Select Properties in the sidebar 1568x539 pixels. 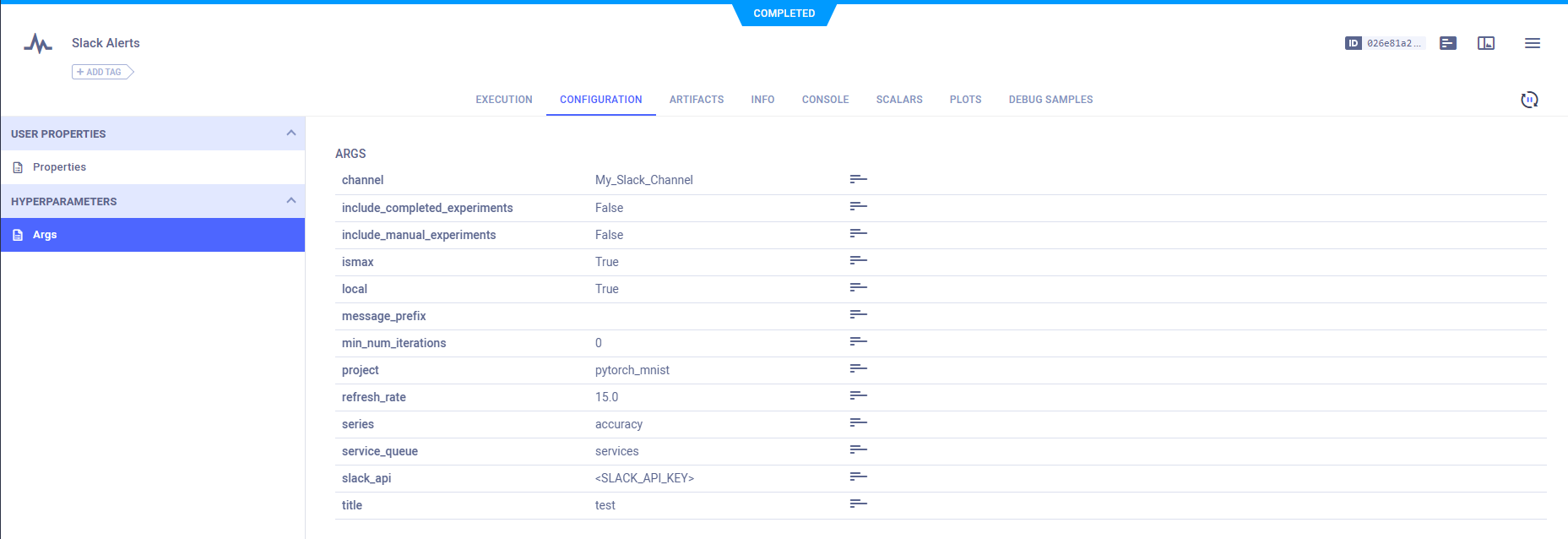pos(59,167)
